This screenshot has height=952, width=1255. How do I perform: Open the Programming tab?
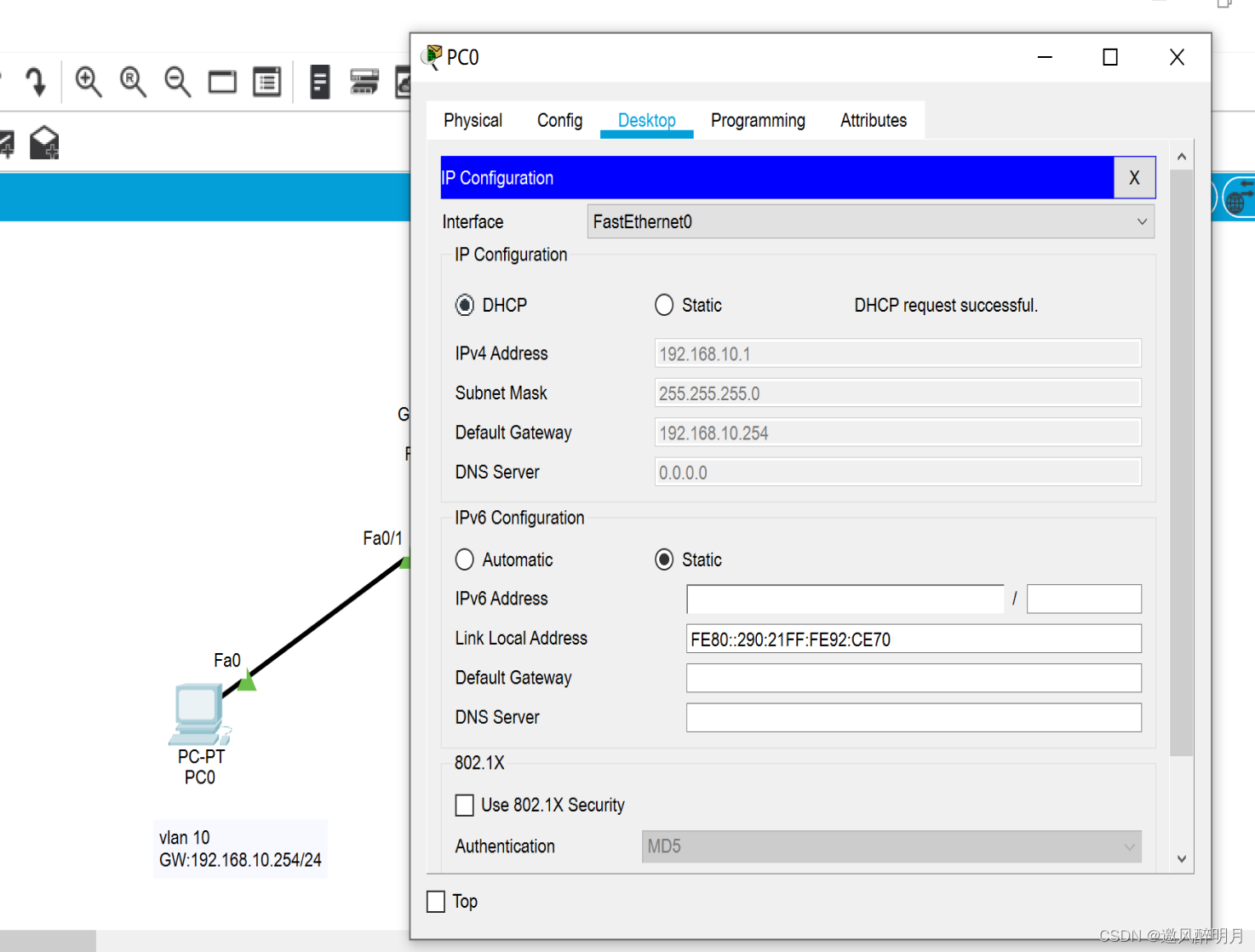pos(758,121)
